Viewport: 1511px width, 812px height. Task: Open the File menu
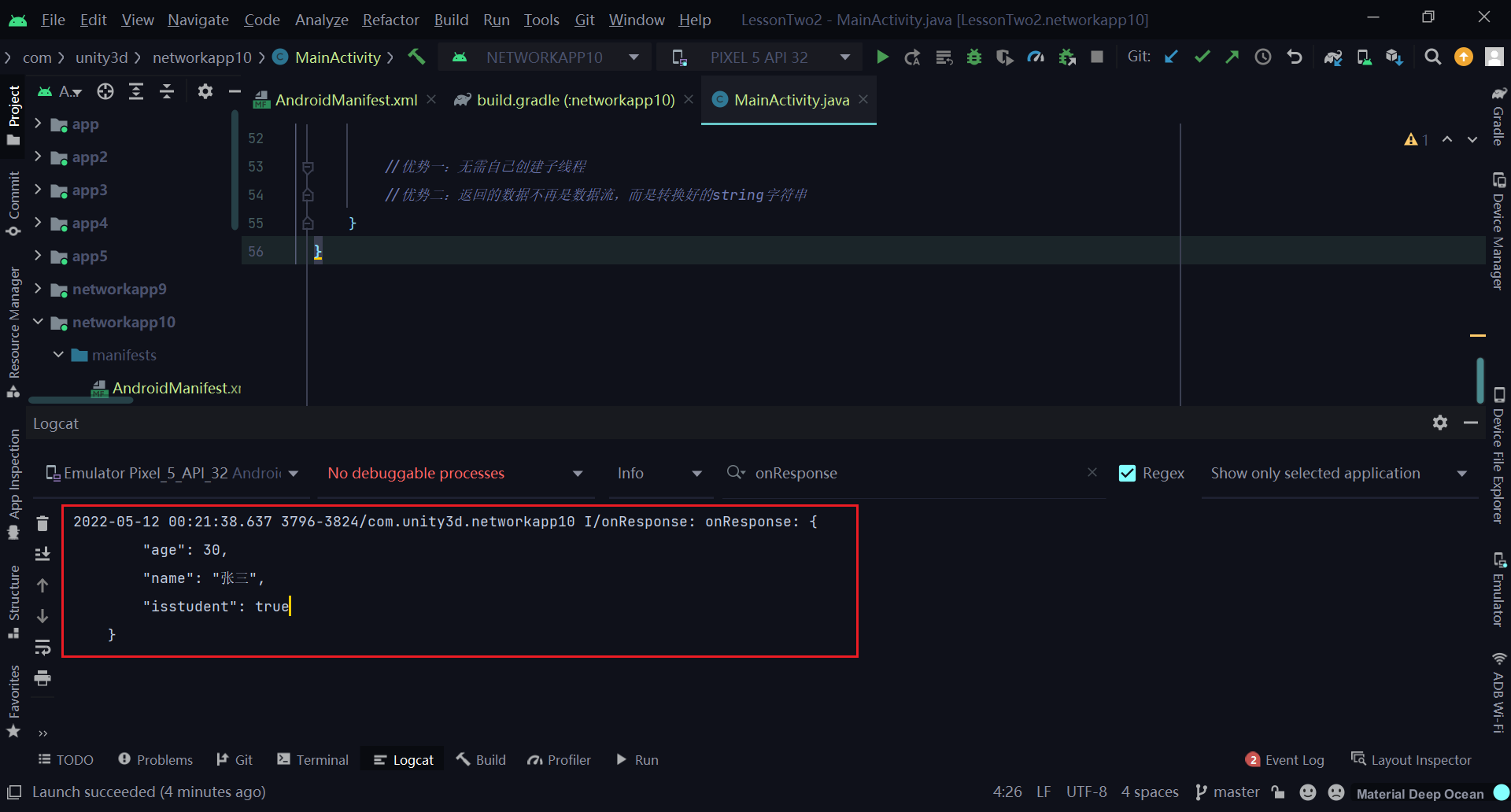click(x=53, y=20)
